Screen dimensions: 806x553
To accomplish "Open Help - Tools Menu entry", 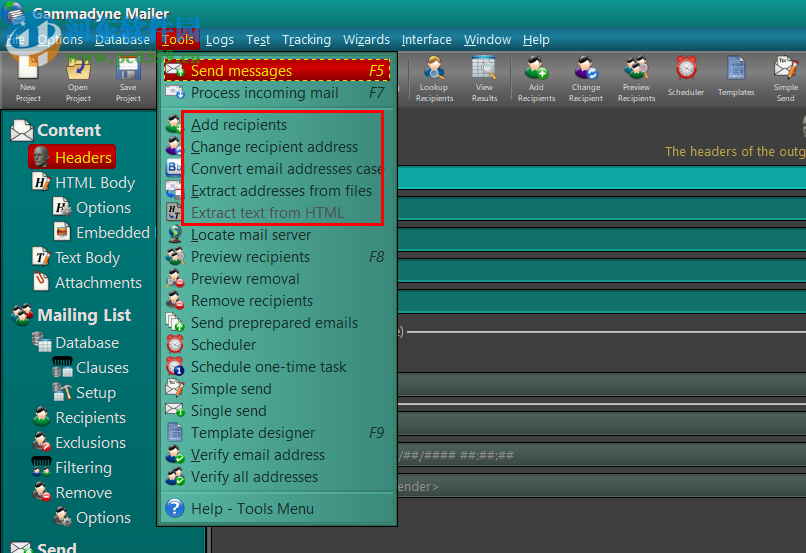I will (x=277, y=508).
